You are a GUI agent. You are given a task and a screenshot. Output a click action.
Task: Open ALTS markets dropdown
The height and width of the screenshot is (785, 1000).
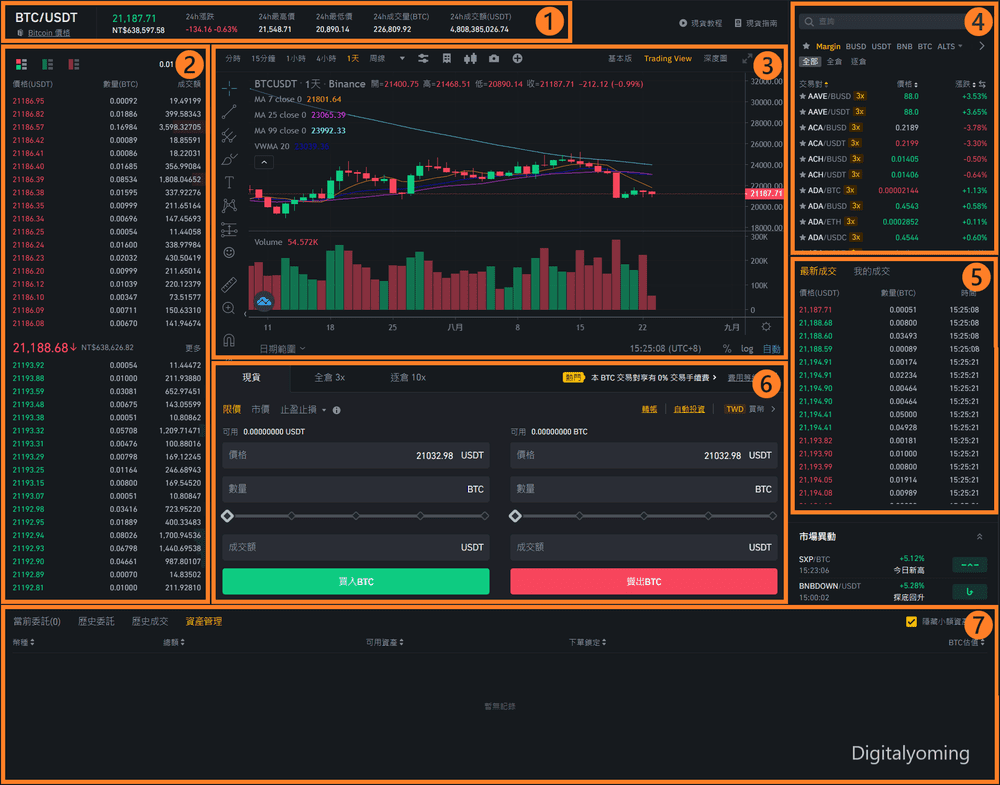tap(950, 46)
